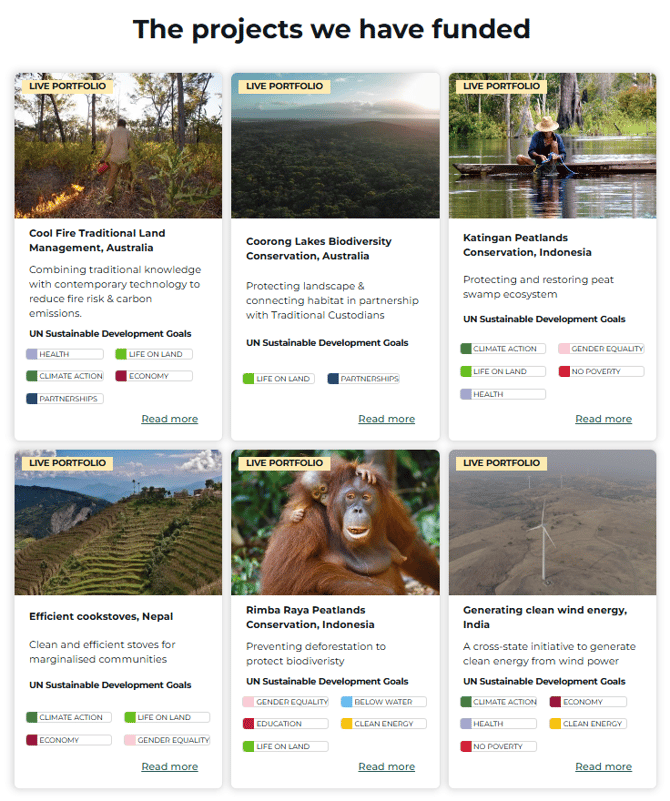Click the Live Portfolio badge on Katingan image
This screenshot has height=801, width=670.
(501, 86)
